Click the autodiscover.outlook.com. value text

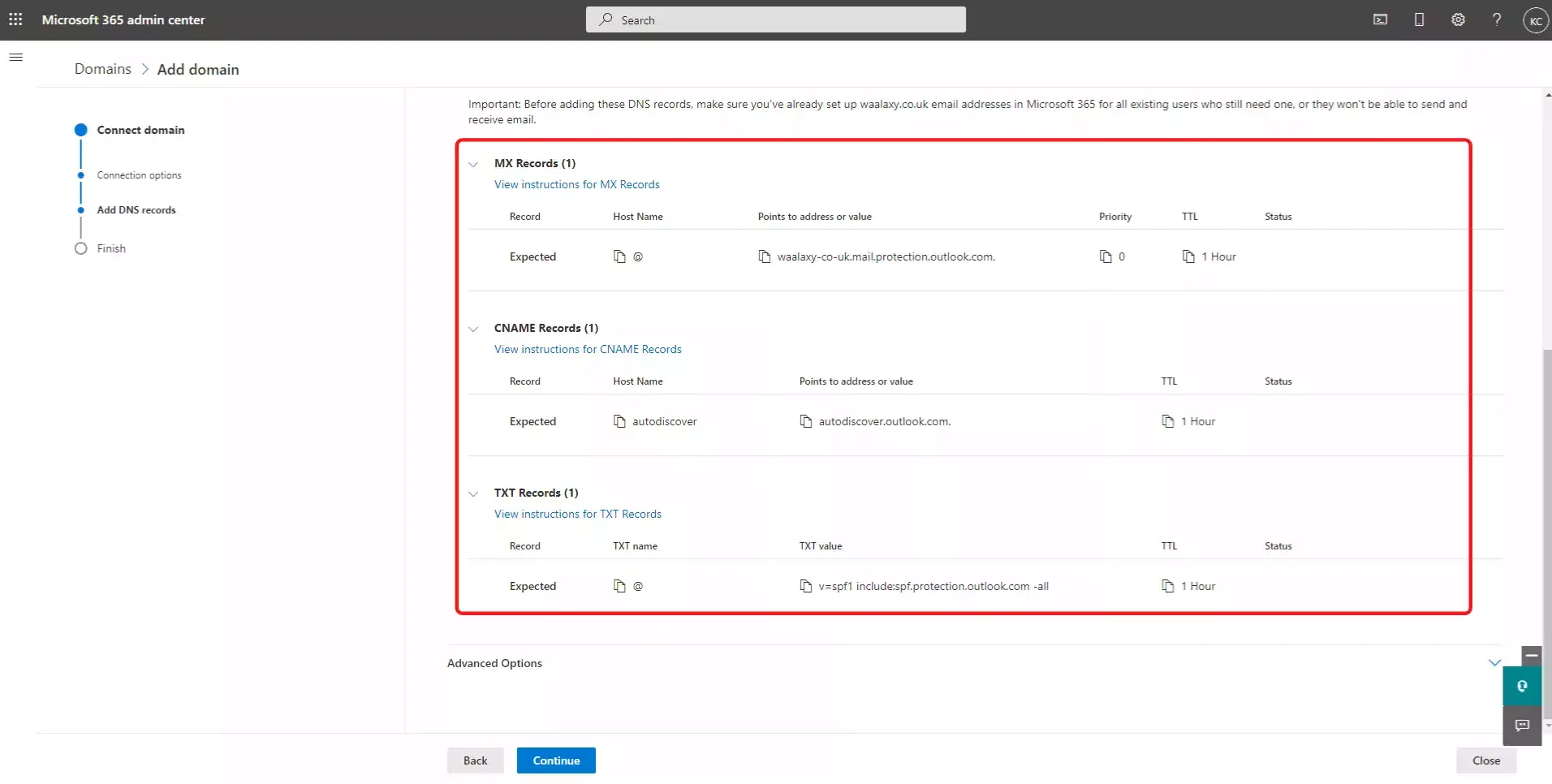coord(885,421)
